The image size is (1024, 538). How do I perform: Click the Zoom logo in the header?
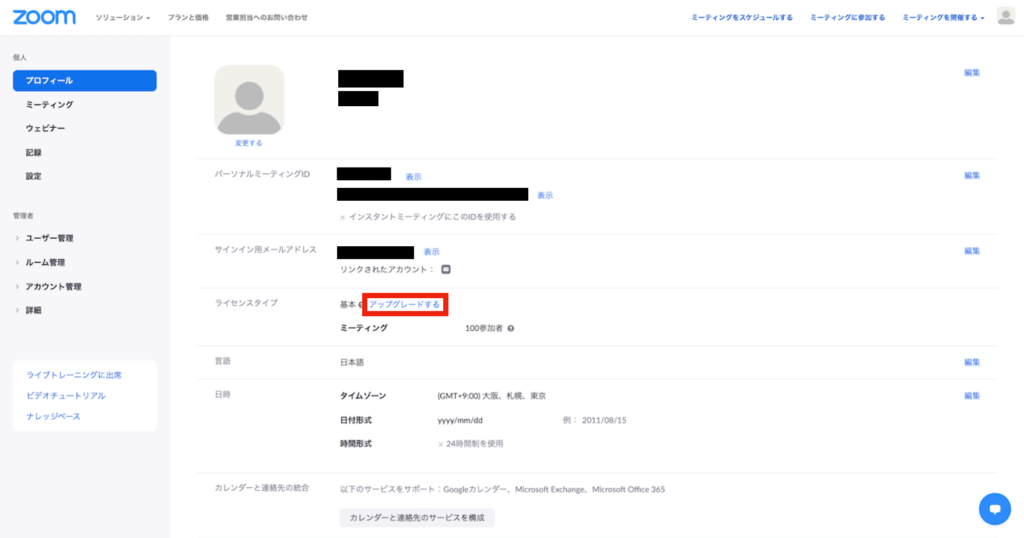click(44, 17)
